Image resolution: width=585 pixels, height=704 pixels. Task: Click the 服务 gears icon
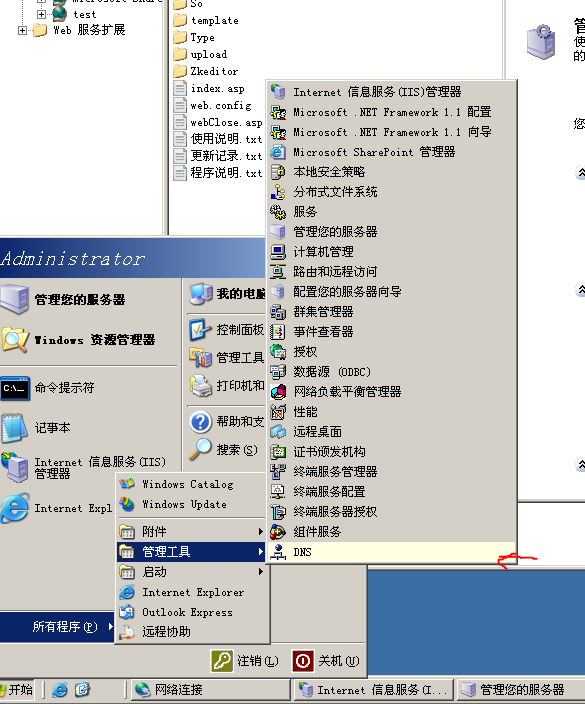tap(278, 212)
